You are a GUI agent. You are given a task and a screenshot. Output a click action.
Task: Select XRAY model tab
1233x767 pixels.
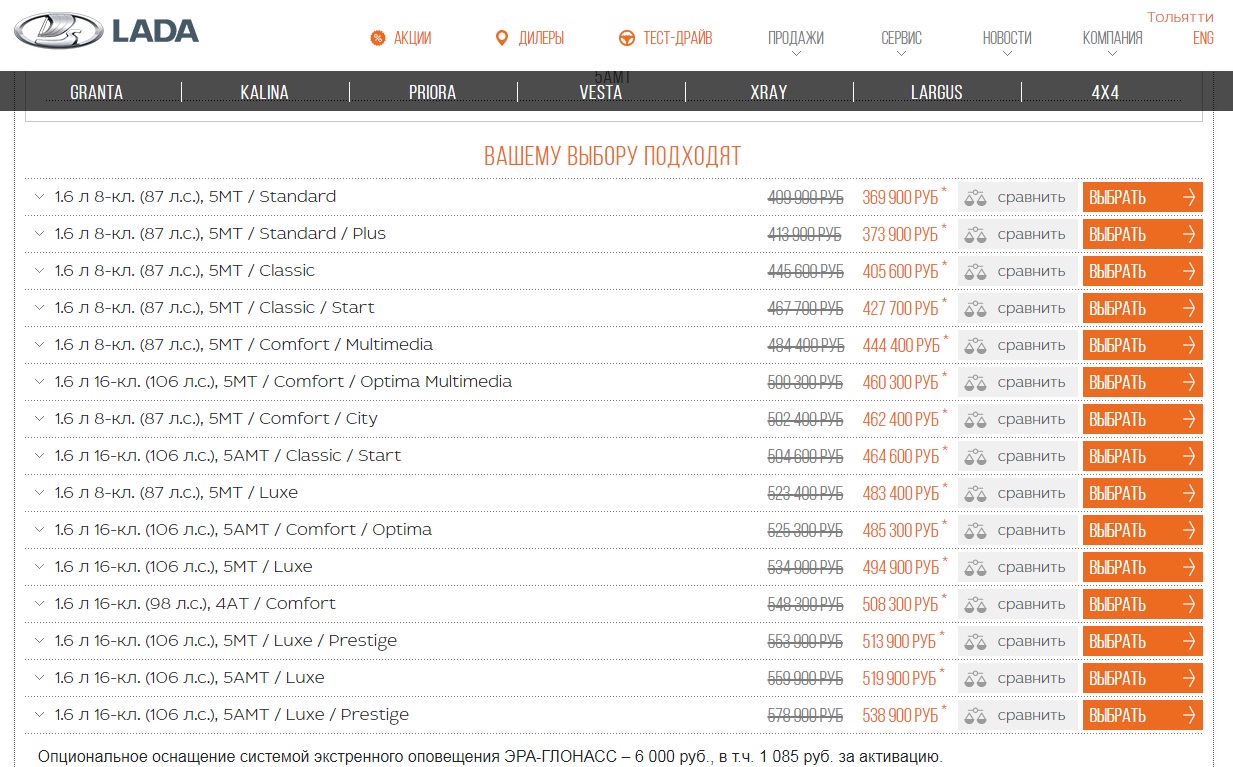(x=769, y=92)
